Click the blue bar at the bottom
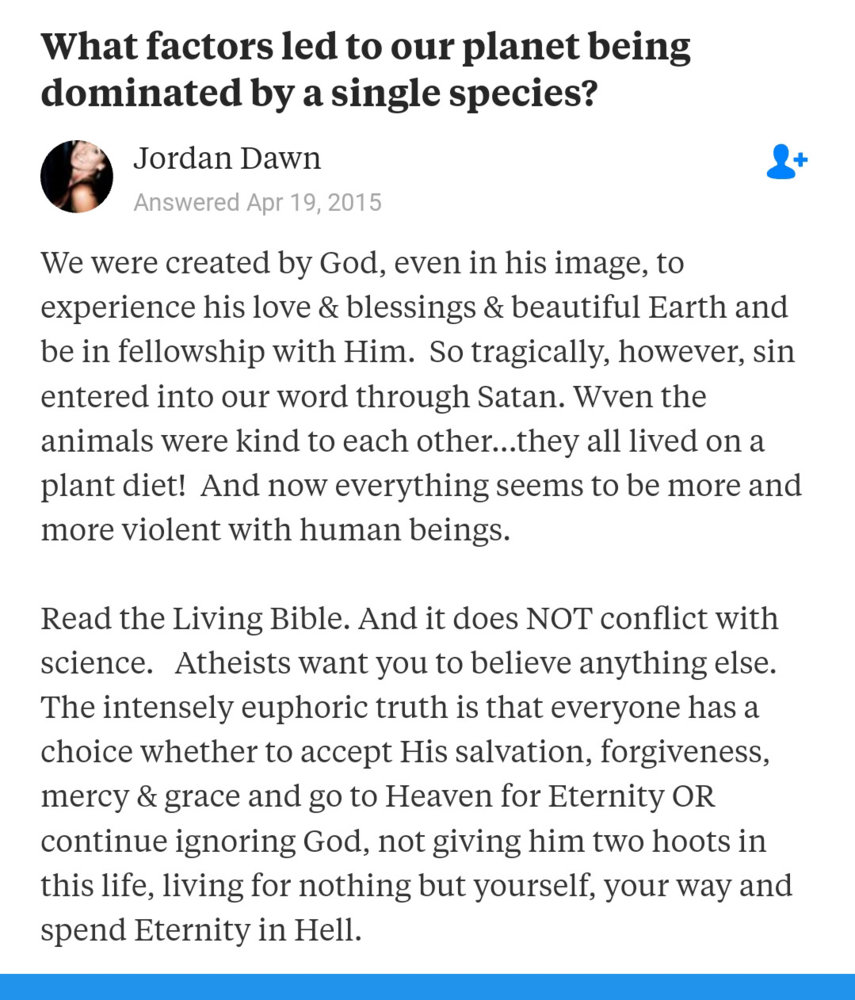The width and height of the screenshot is (855, 1000). [x=427, y=986]
